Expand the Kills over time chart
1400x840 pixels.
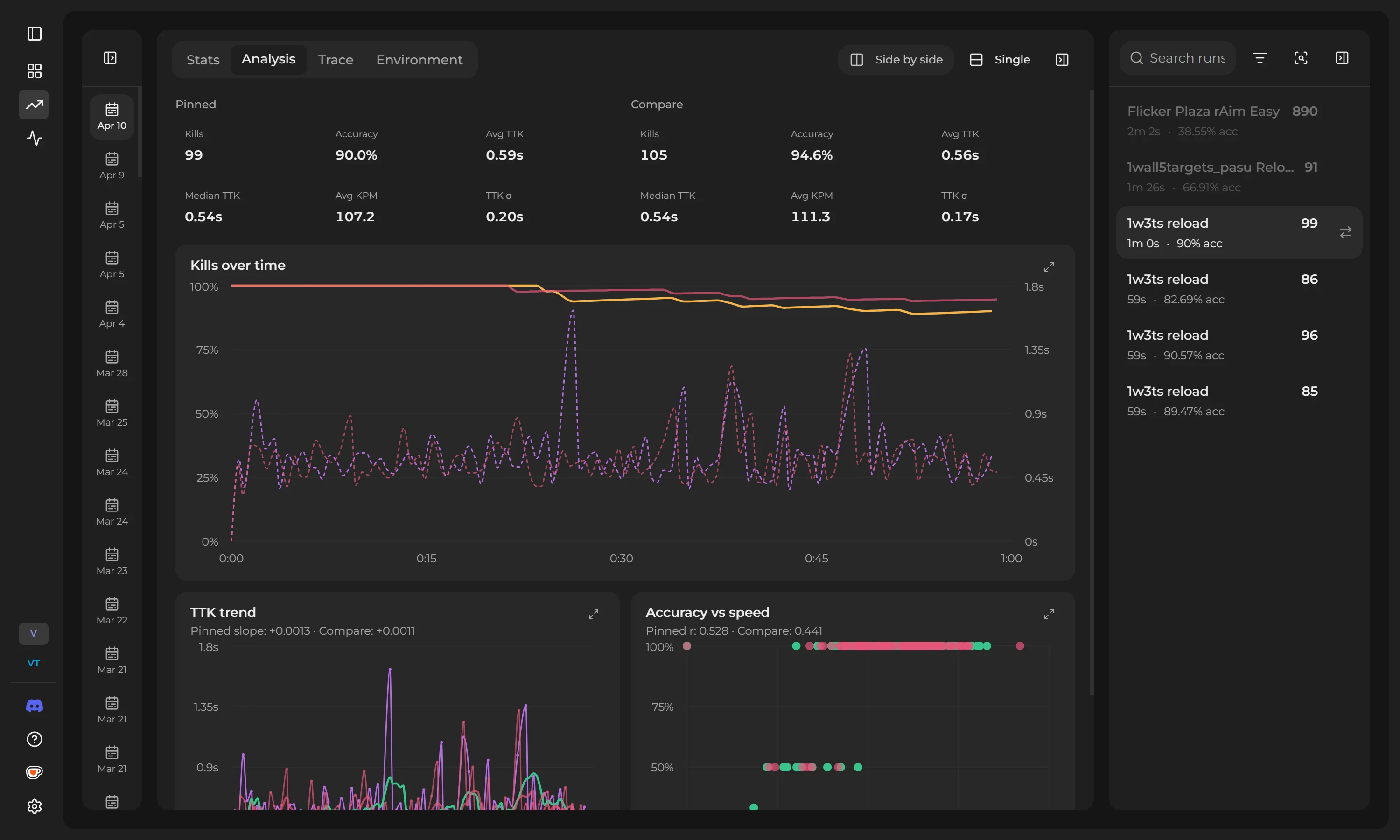(x=1049, y=266)
